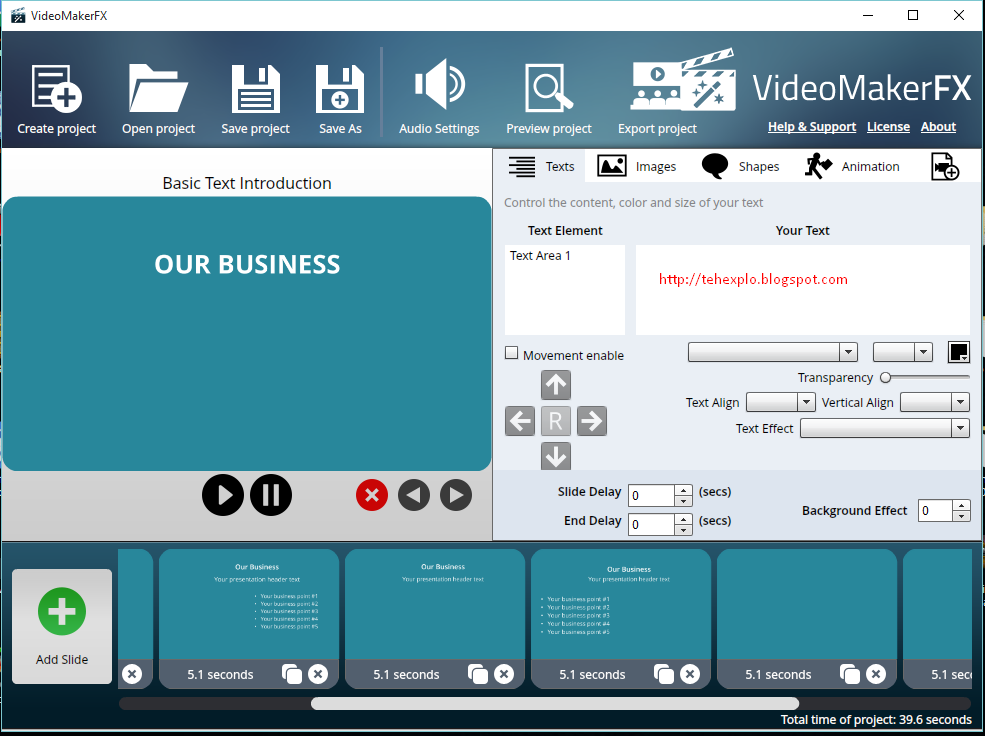Click OUR BUSINESS text in preview
This screenshot has height=736, width=985.
pyautogui.click(x=247, y=264)
